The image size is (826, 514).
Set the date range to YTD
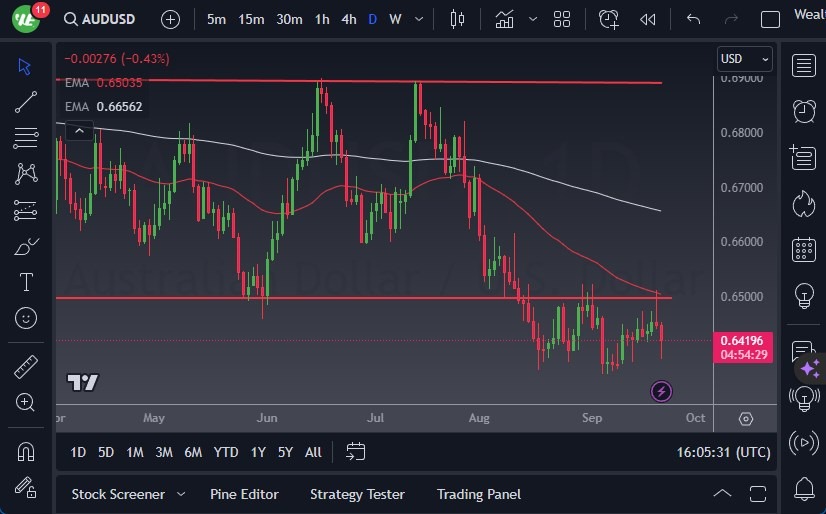pos(226,452)
